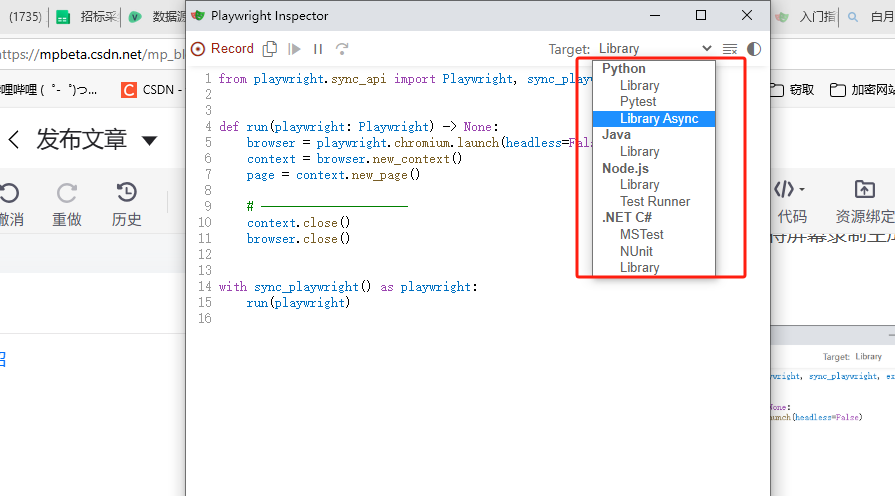Pause the script execution
895x496 pixels.
coord(318,49)
